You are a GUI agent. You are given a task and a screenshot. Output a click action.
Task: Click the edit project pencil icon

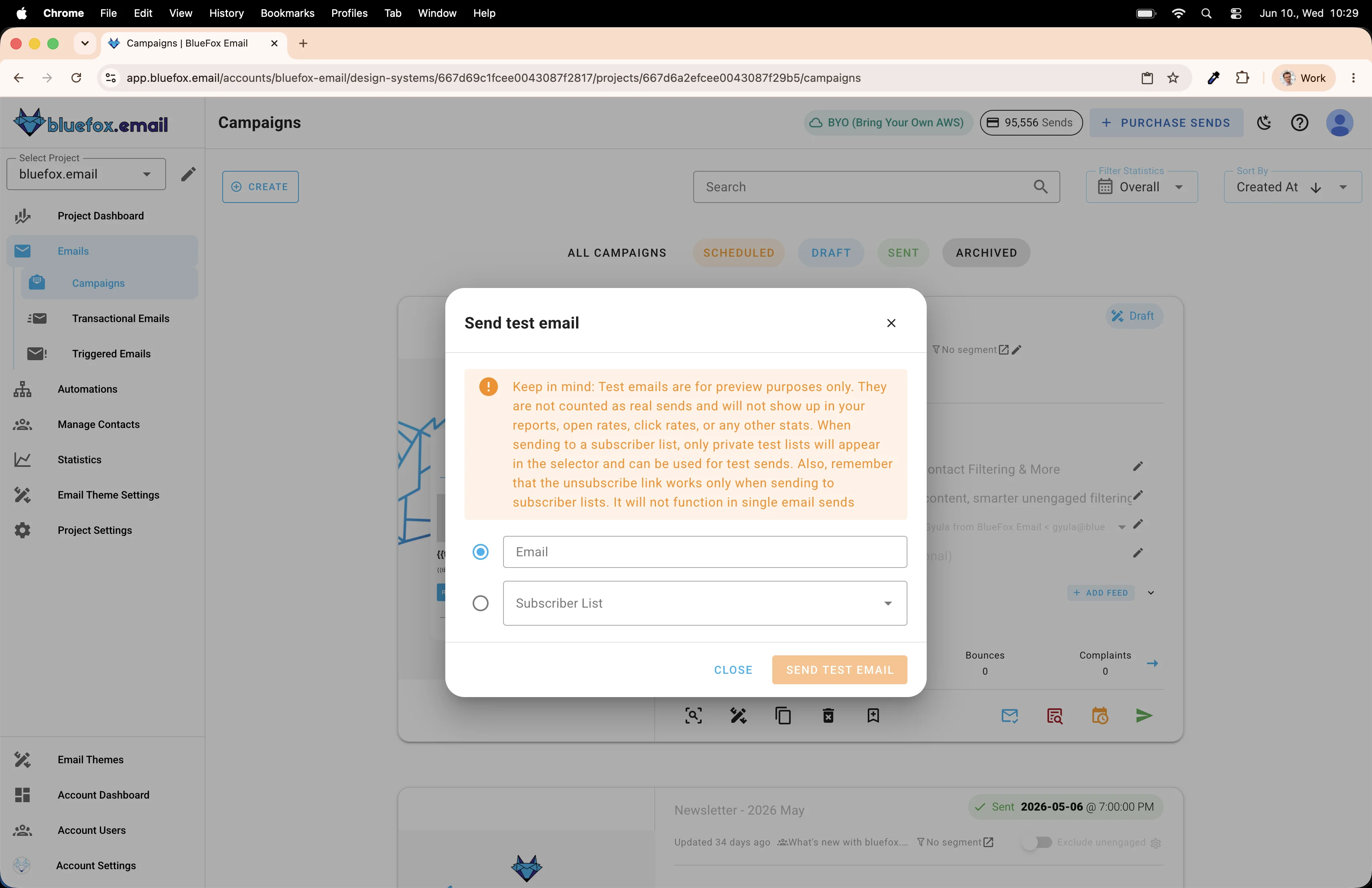pyautogui.click(x=188, y=174)
